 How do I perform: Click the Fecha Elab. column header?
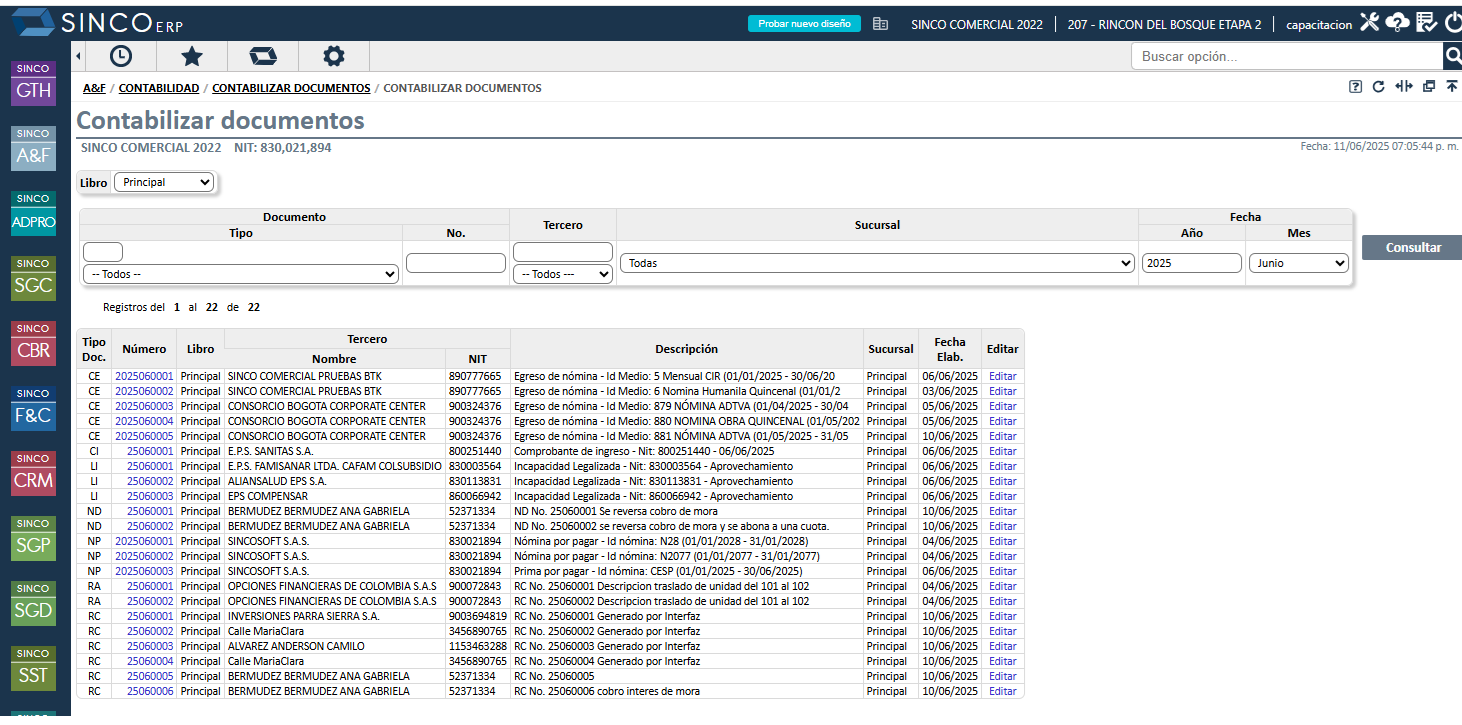tap(950, 349)
